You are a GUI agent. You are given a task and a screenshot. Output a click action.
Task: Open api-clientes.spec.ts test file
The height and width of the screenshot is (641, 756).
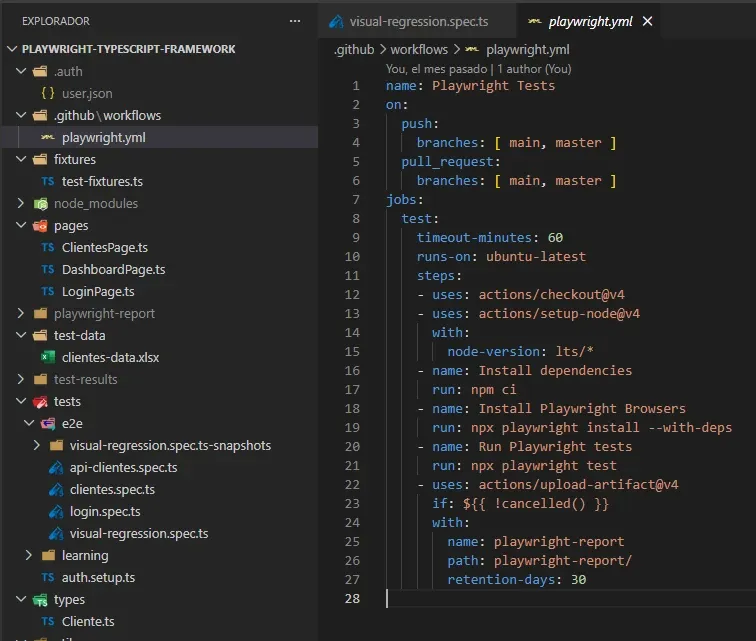(123, 467)
